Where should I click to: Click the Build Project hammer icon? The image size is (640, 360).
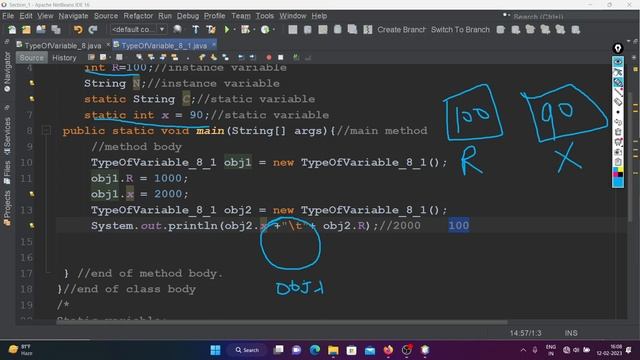pos(196,29)
